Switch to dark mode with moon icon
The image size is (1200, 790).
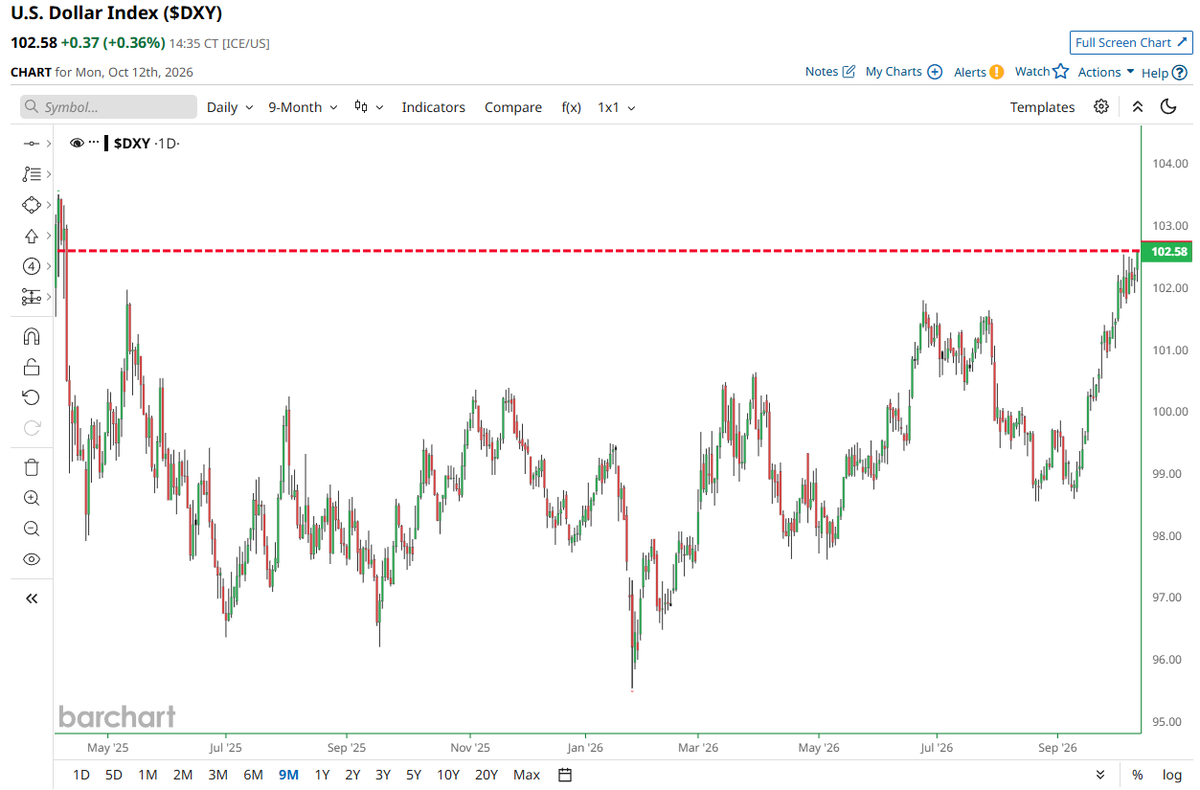click(1168, 107)
